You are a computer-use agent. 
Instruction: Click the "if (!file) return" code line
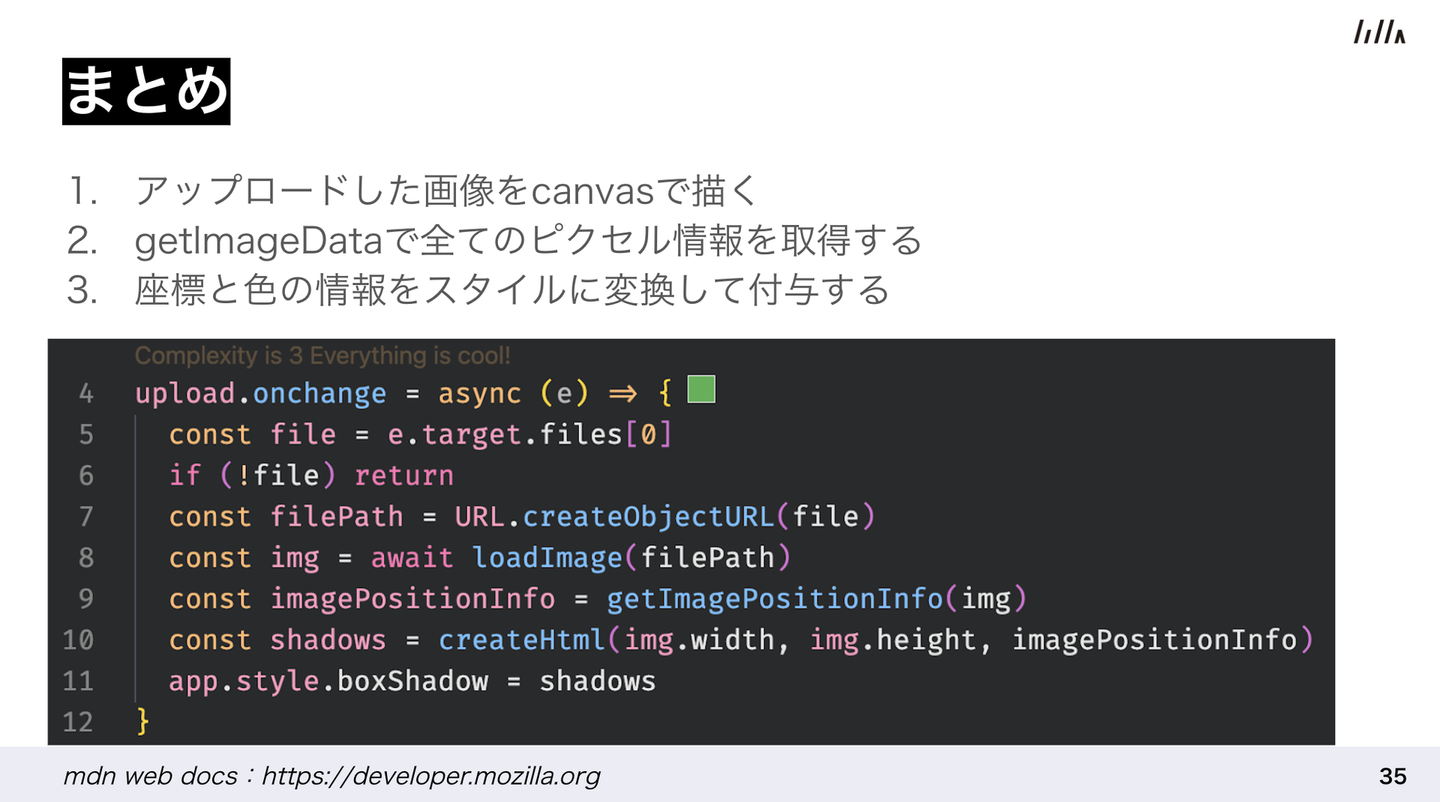(311, 476)
